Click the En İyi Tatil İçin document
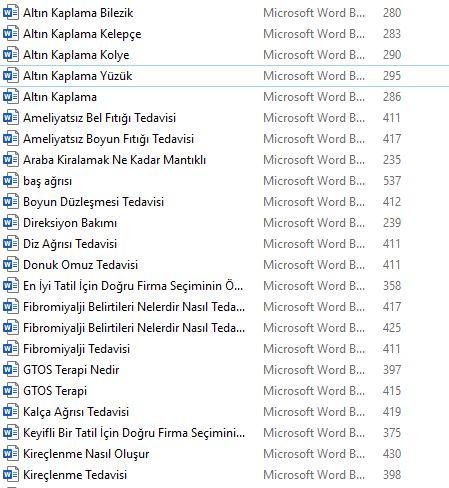449x488 pixels. coord(133,286)
